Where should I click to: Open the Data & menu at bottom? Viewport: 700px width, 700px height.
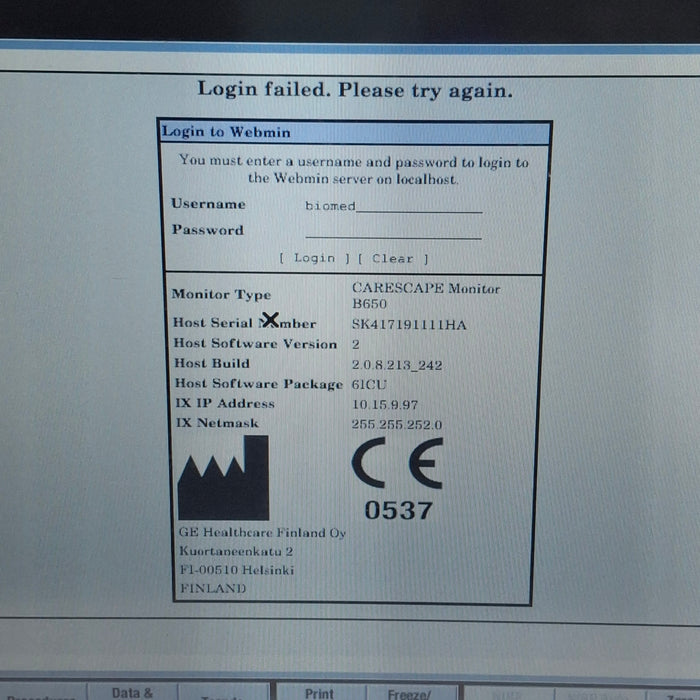point(131,692)
